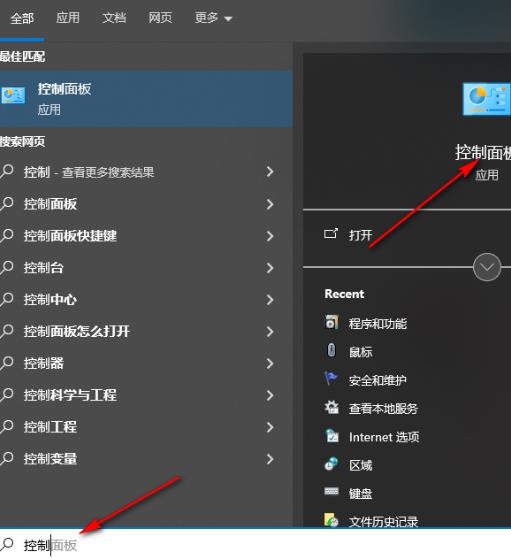Open recent item 区域
The width and height of the screenshot is (511, 558).
(x=360, y=465)
